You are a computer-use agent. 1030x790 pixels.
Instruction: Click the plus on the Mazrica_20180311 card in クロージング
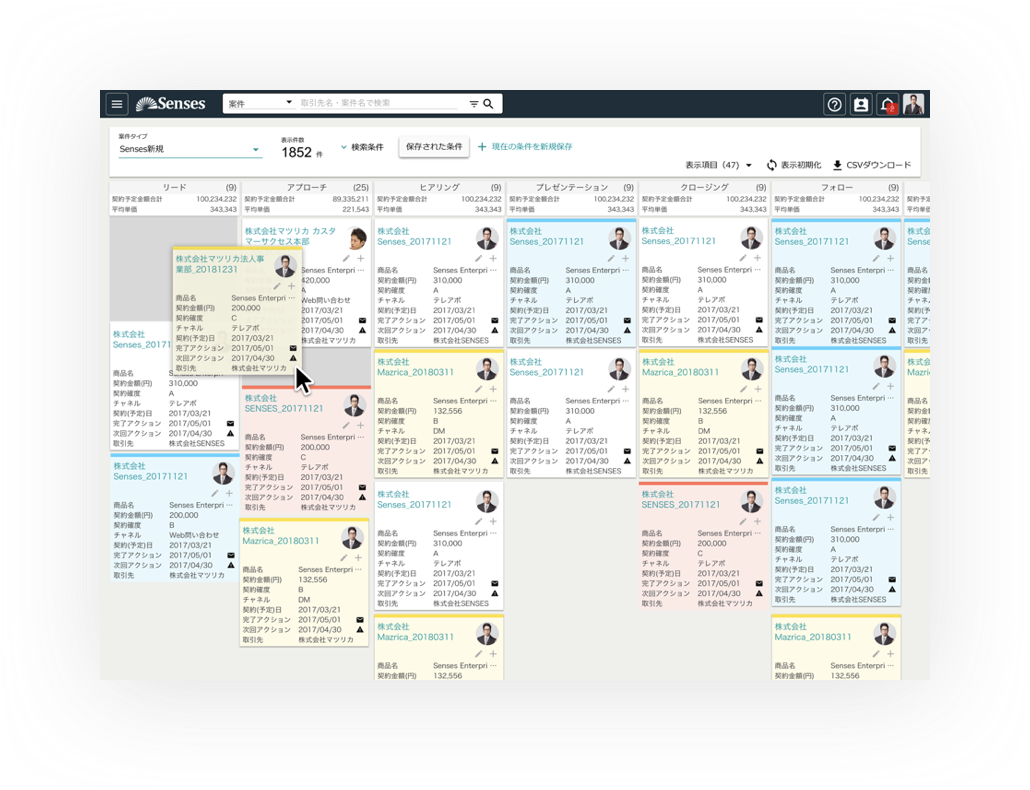tap(758, 389)
